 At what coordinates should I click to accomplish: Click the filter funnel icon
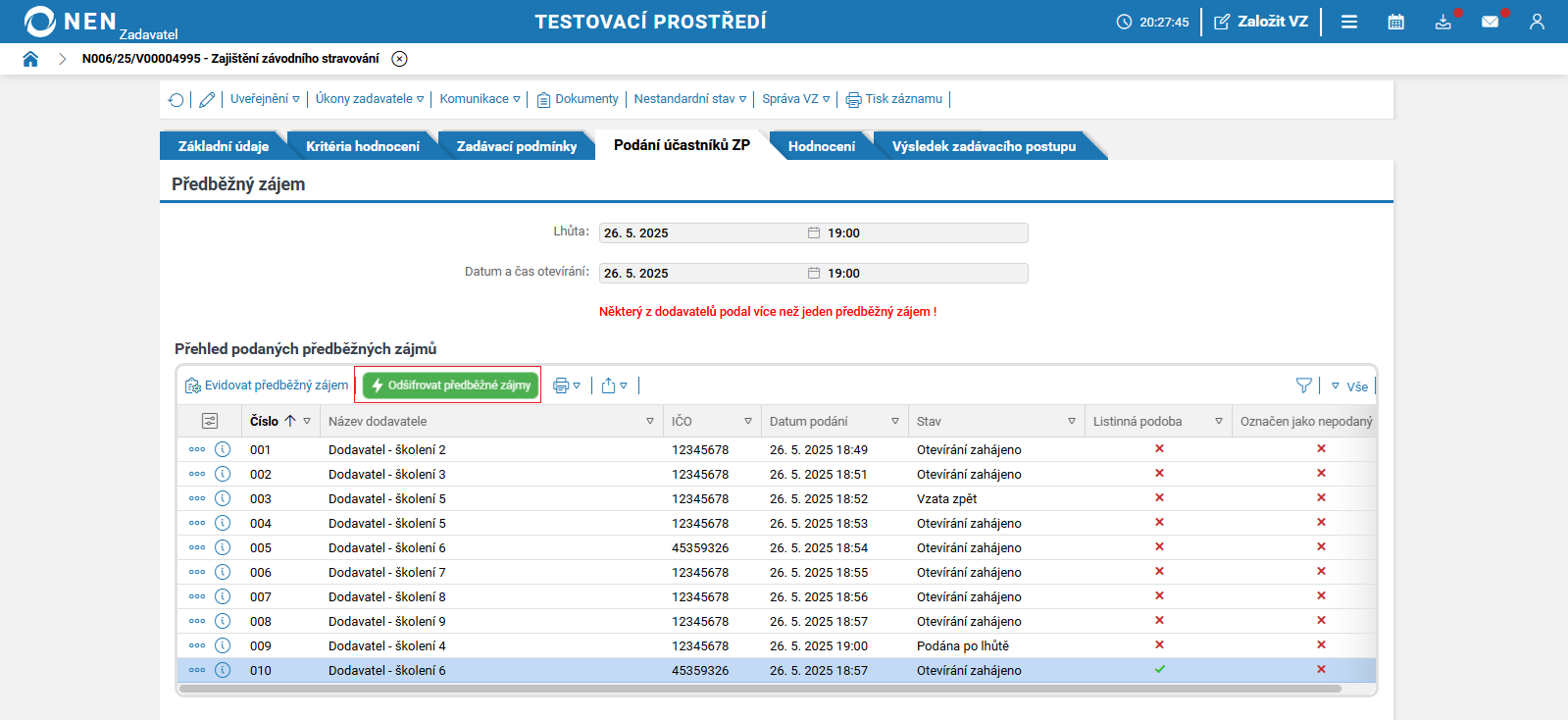[1303, 386]
